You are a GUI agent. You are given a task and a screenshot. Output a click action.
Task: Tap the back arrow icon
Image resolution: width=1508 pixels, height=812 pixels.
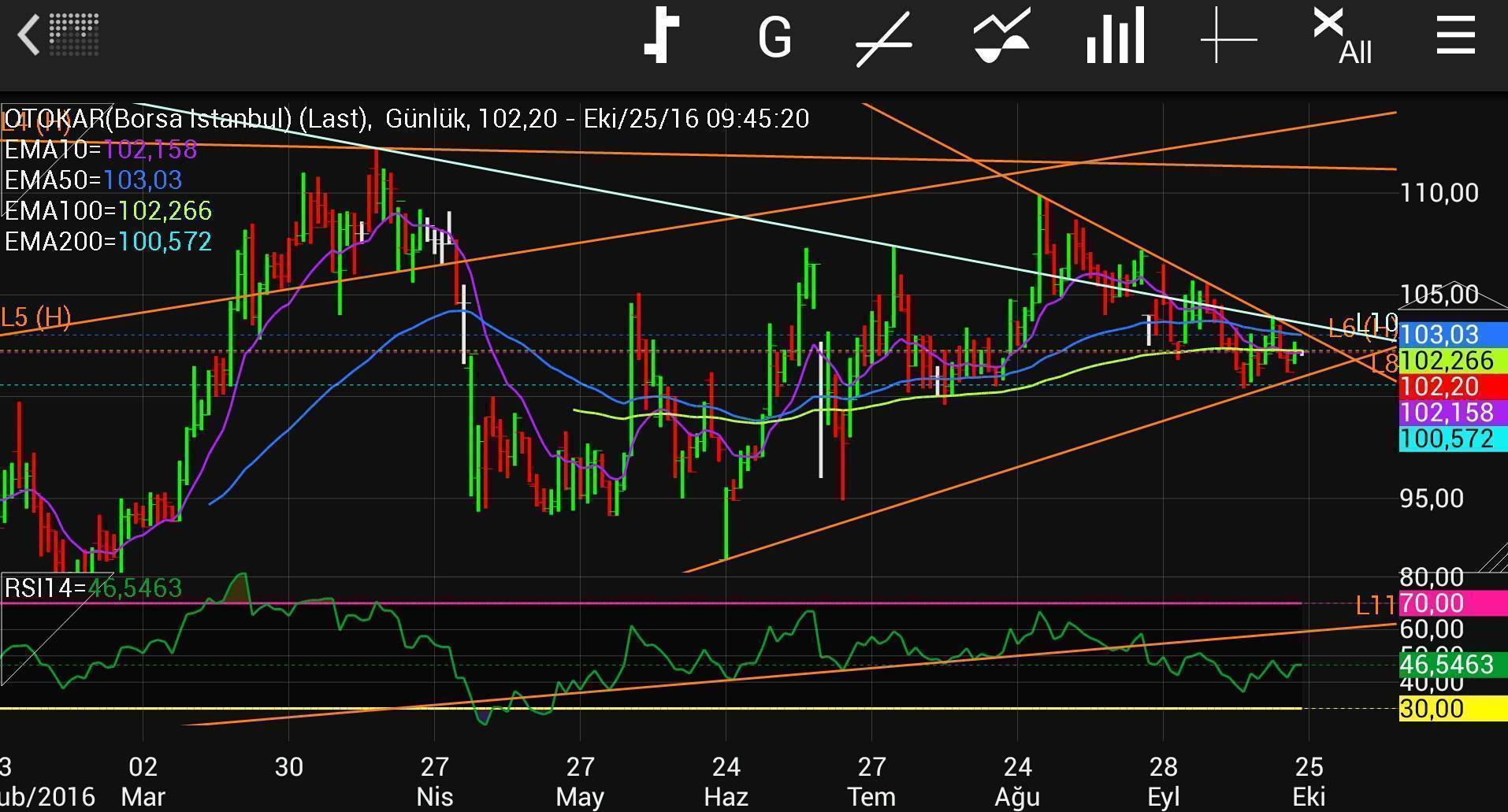click(x=30, y=36)
